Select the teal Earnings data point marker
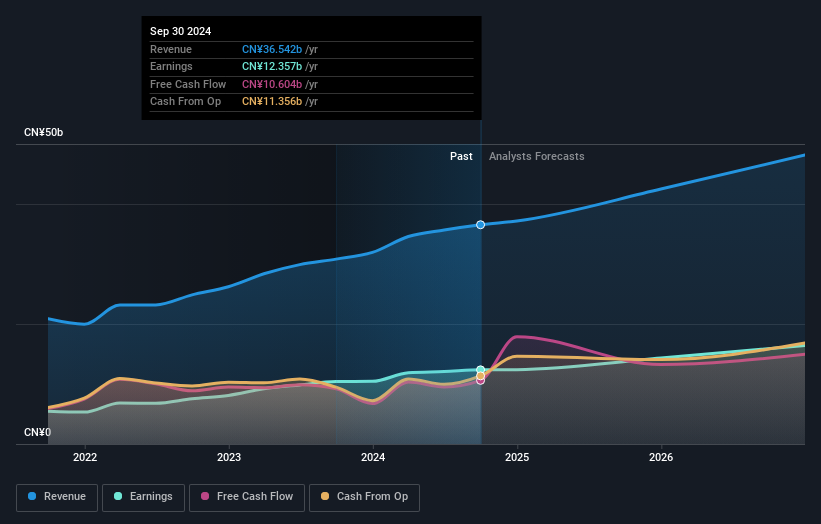821x524 pixels. [x=480, y=370]
